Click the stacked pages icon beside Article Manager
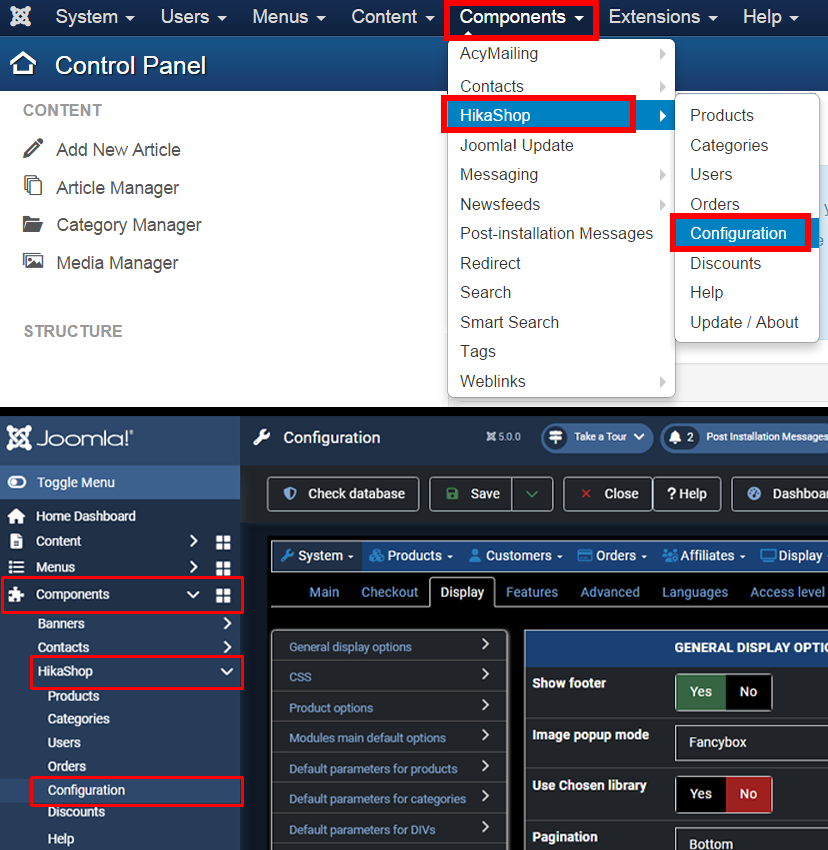828x850 pixels. (x=33, y=185)
